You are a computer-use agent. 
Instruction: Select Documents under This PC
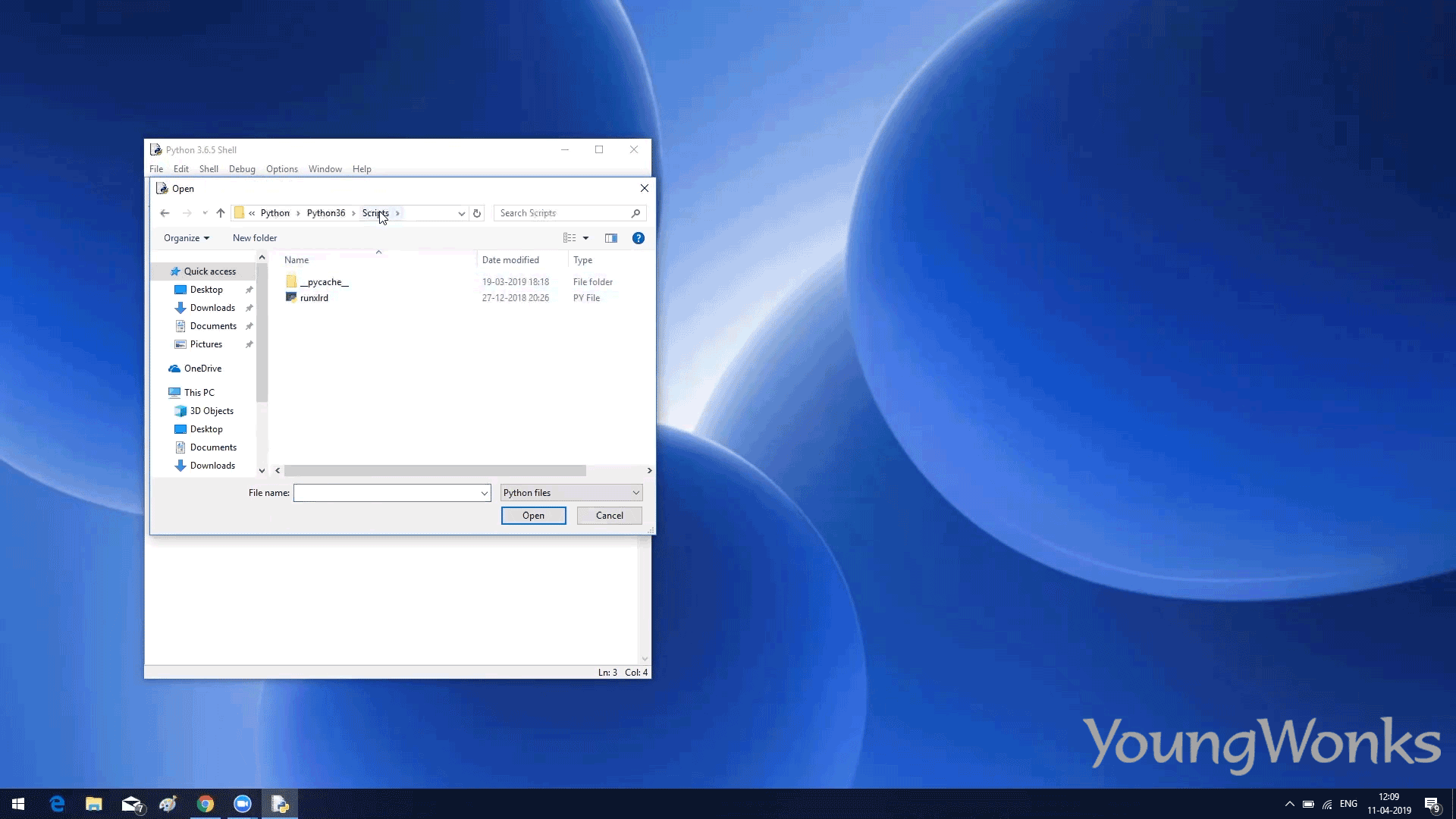pos(213,447)
